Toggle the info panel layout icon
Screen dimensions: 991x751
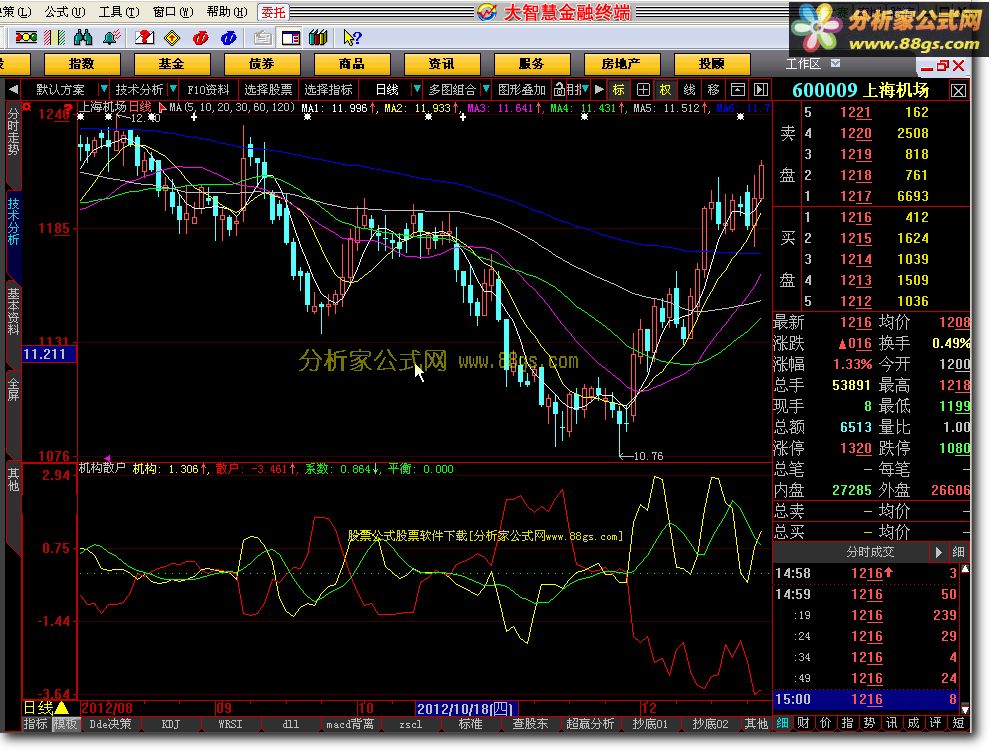pyautogui.click(x=291, y=38)
